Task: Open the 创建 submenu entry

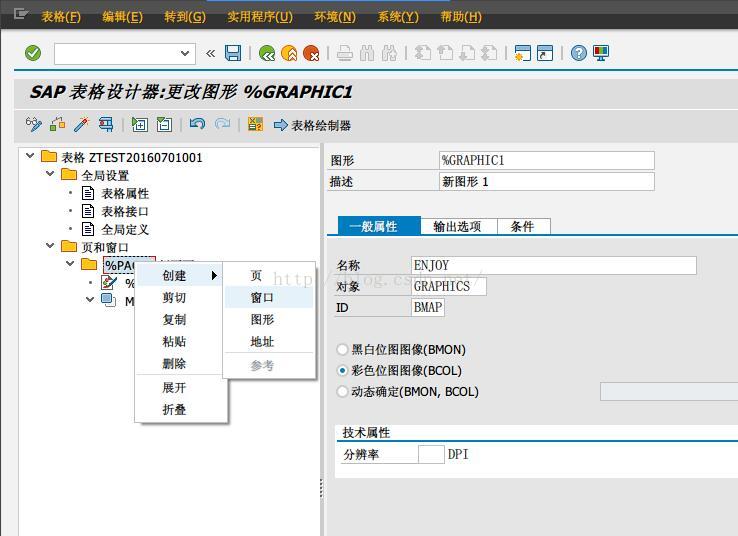Action: pos(179,276)
